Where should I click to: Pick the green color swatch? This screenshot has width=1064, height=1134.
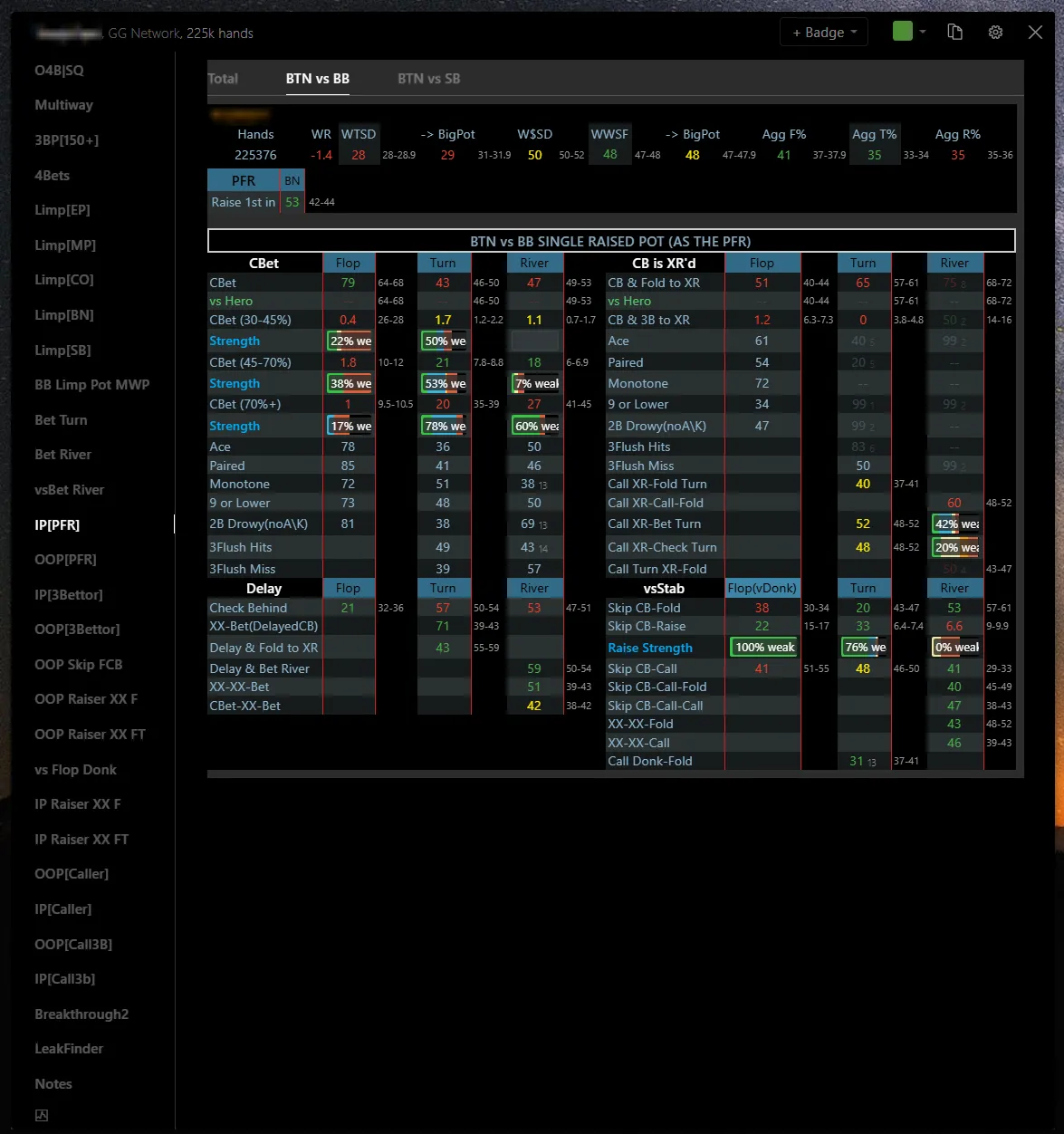pyautogui.click(x=902, y=32)
